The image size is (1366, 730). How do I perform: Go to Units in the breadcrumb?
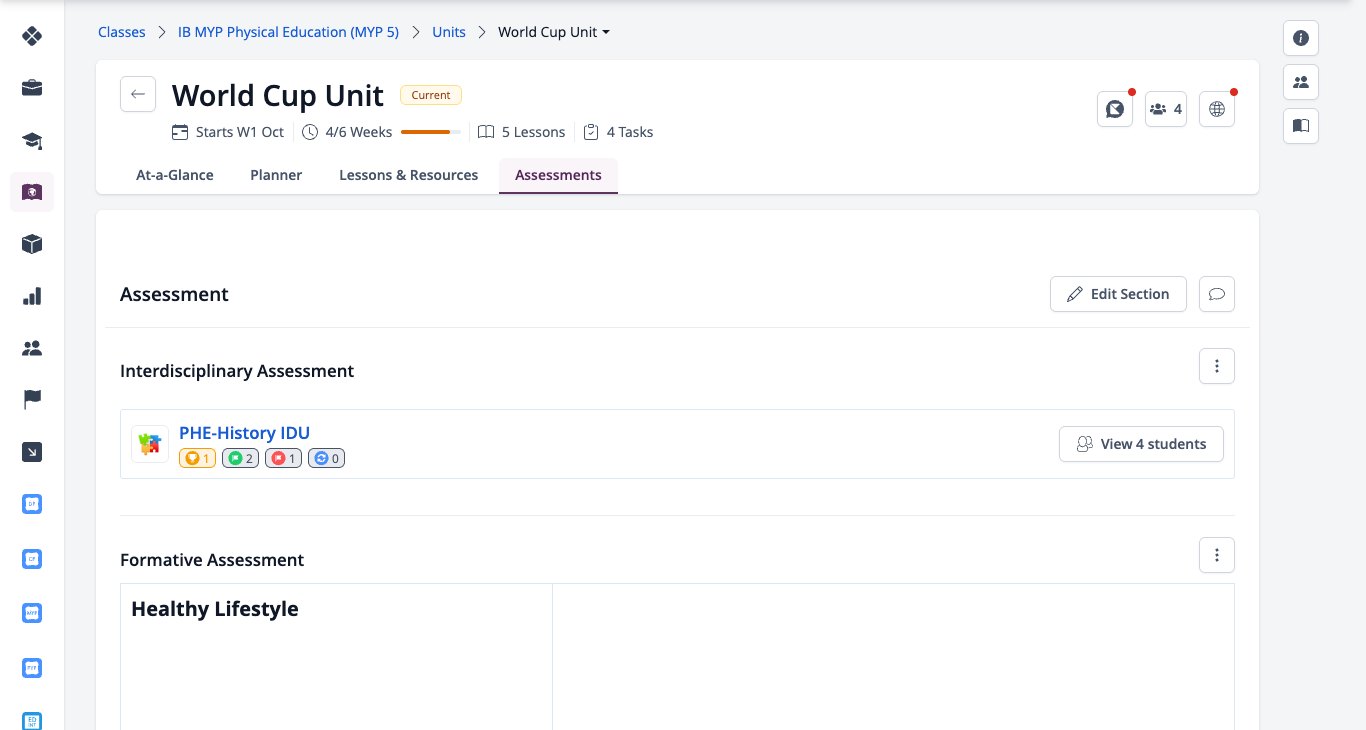pos(449,32)
